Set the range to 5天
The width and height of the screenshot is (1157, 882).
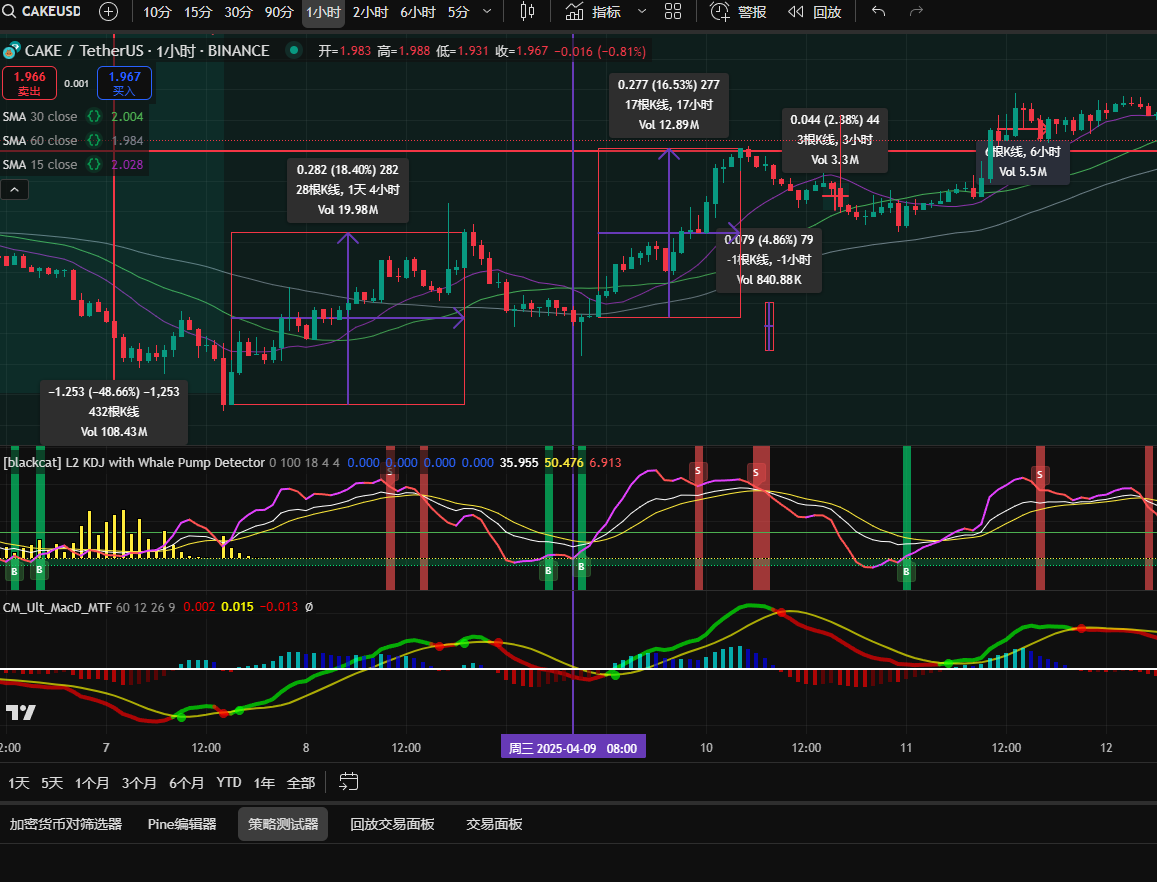[52, 782]
